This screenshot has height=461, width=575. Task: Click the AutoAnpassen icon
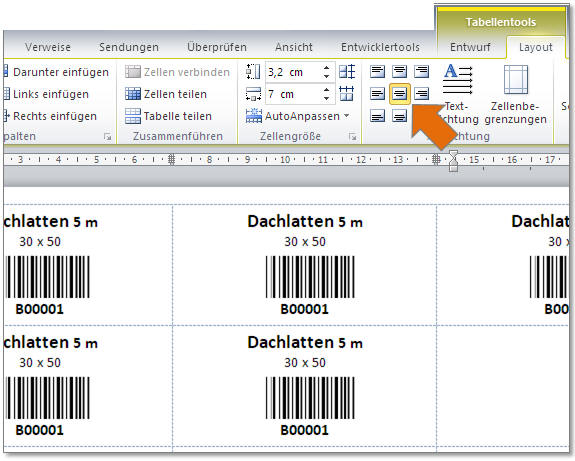pyautogui.click(x=254, y=116)
